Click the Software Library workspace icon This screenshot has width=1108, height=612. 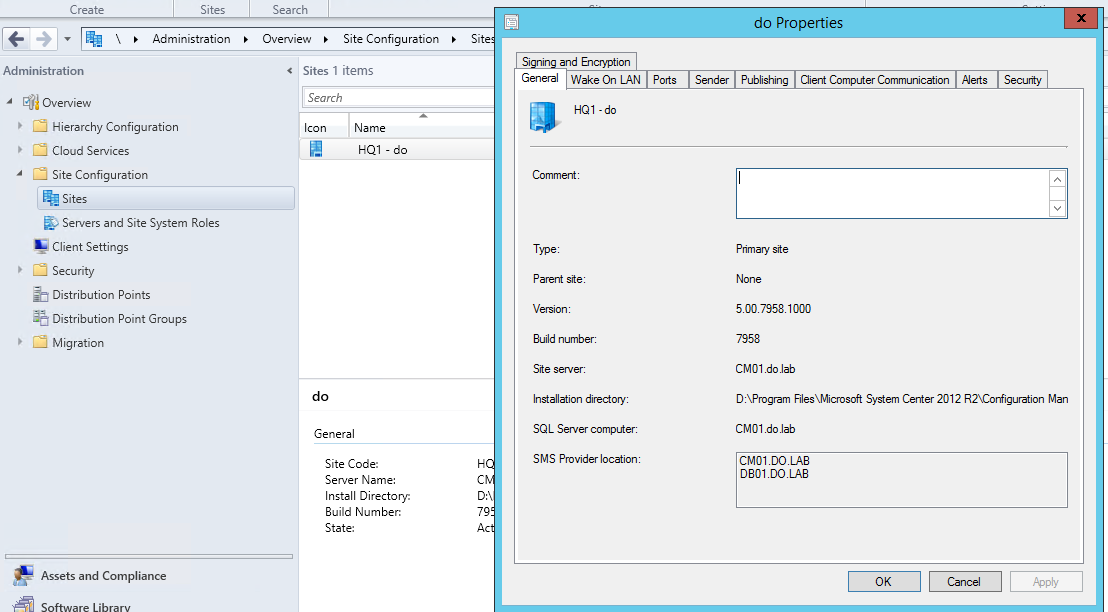click(x=23, y=605)
